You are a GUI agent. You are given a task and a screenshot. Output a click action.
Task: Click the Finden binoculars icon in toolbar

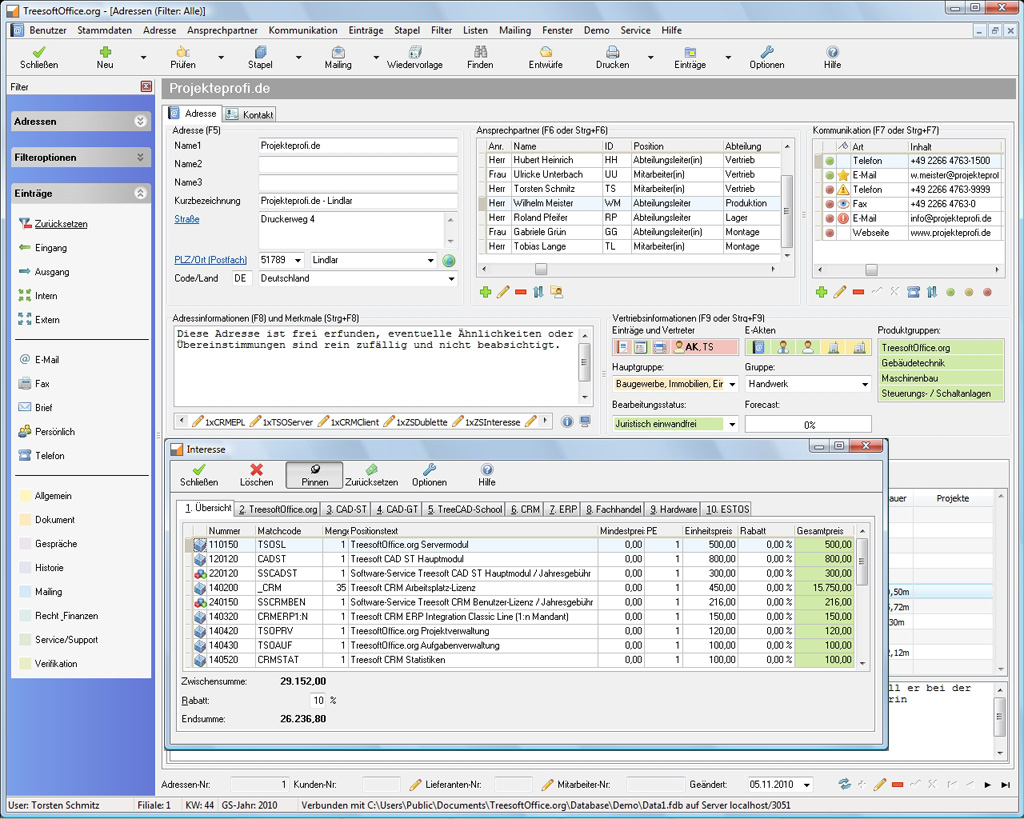click(x=480, y=52)
